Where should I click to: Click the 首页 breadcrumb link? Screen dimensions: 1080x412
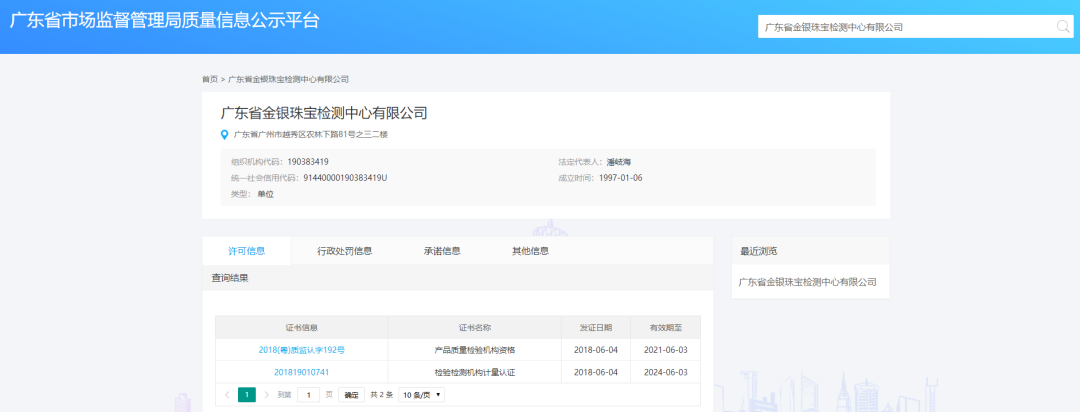click(x=209, y=79)
